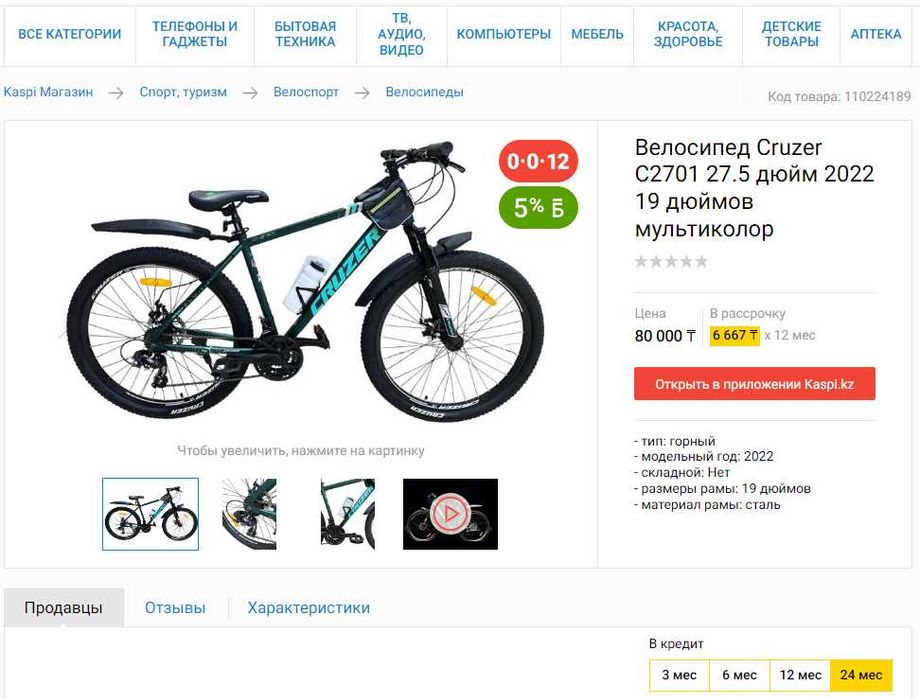Click Открыть в приложении Kaspi.kz button
Viewport: 920px width, 699px height.
click(755, 384)
